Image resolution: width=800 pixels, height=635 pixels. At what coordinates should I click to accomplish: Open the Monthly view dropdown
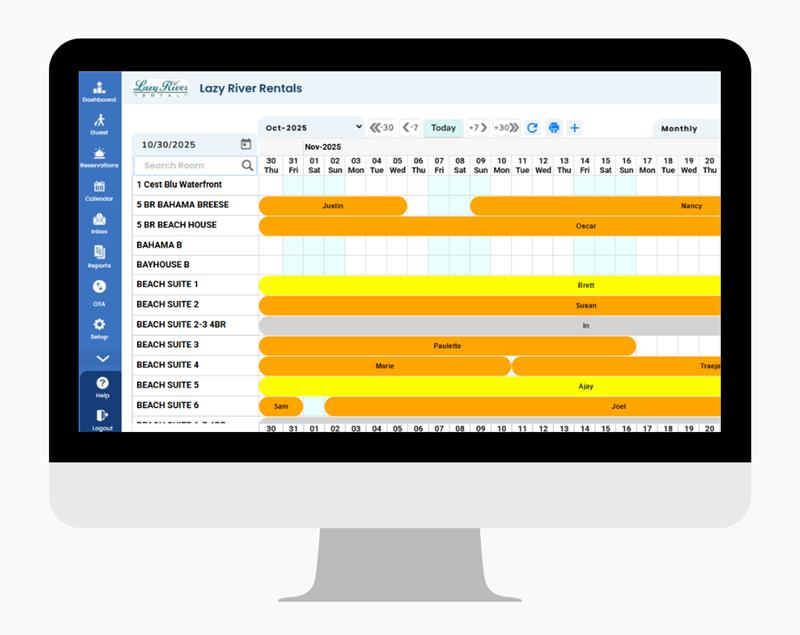pos(686,129)
